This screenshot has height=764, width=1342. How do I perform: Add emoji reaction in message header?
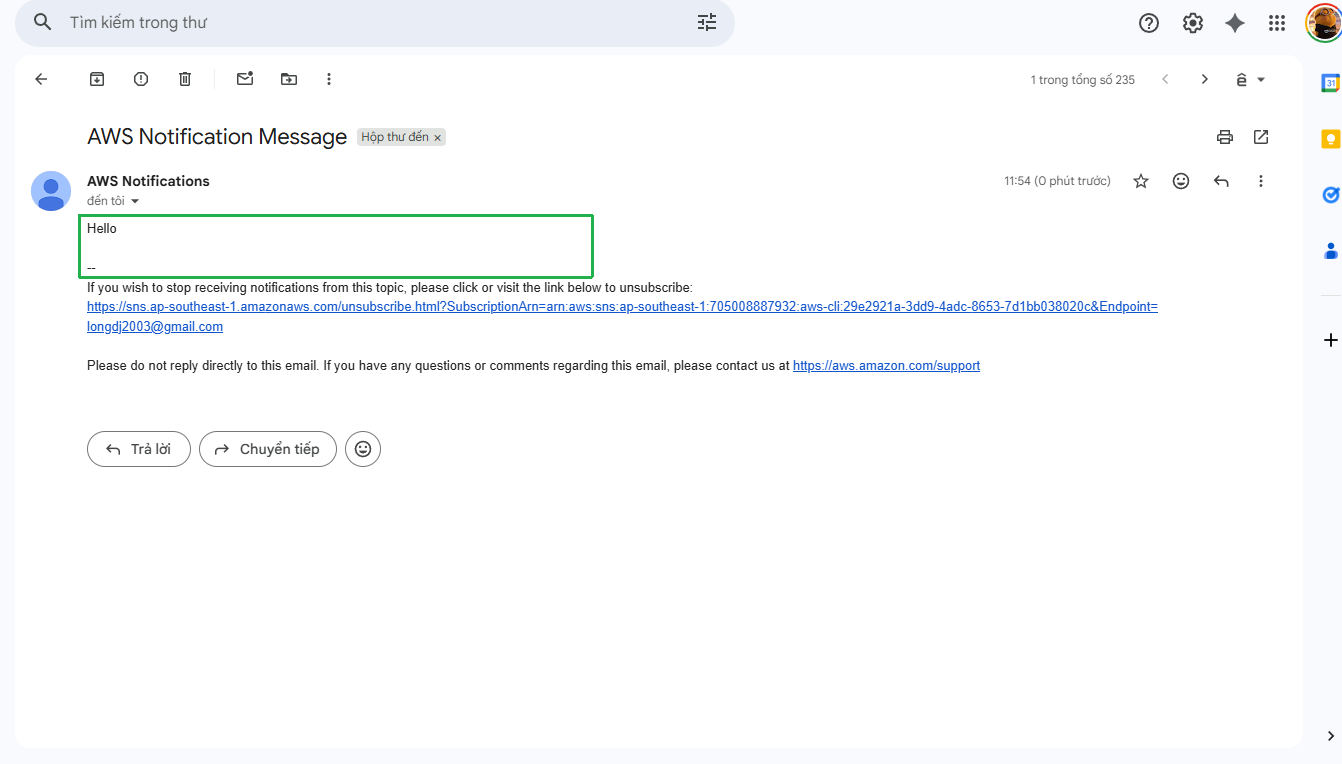point(1181,181)
